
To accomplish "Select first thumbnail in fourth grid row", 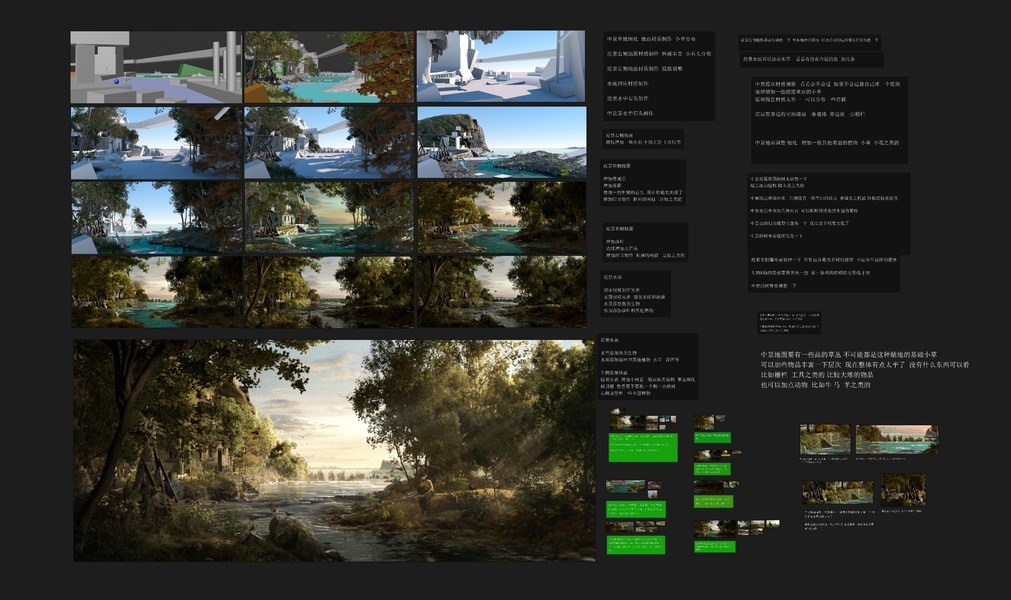I will [157, 292].
